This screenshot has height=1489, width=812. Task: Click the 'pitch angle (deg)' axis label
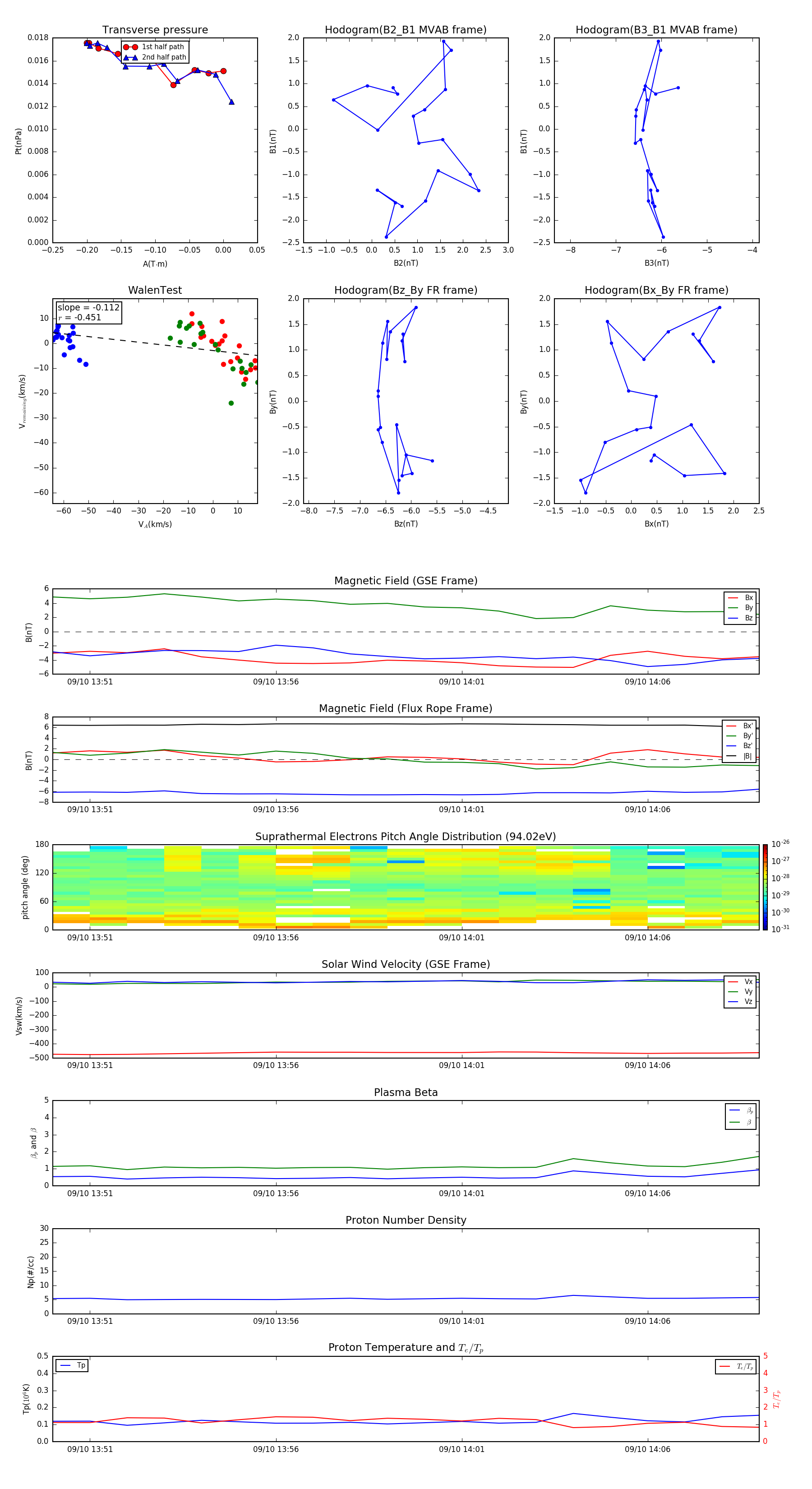pos(25,887)
